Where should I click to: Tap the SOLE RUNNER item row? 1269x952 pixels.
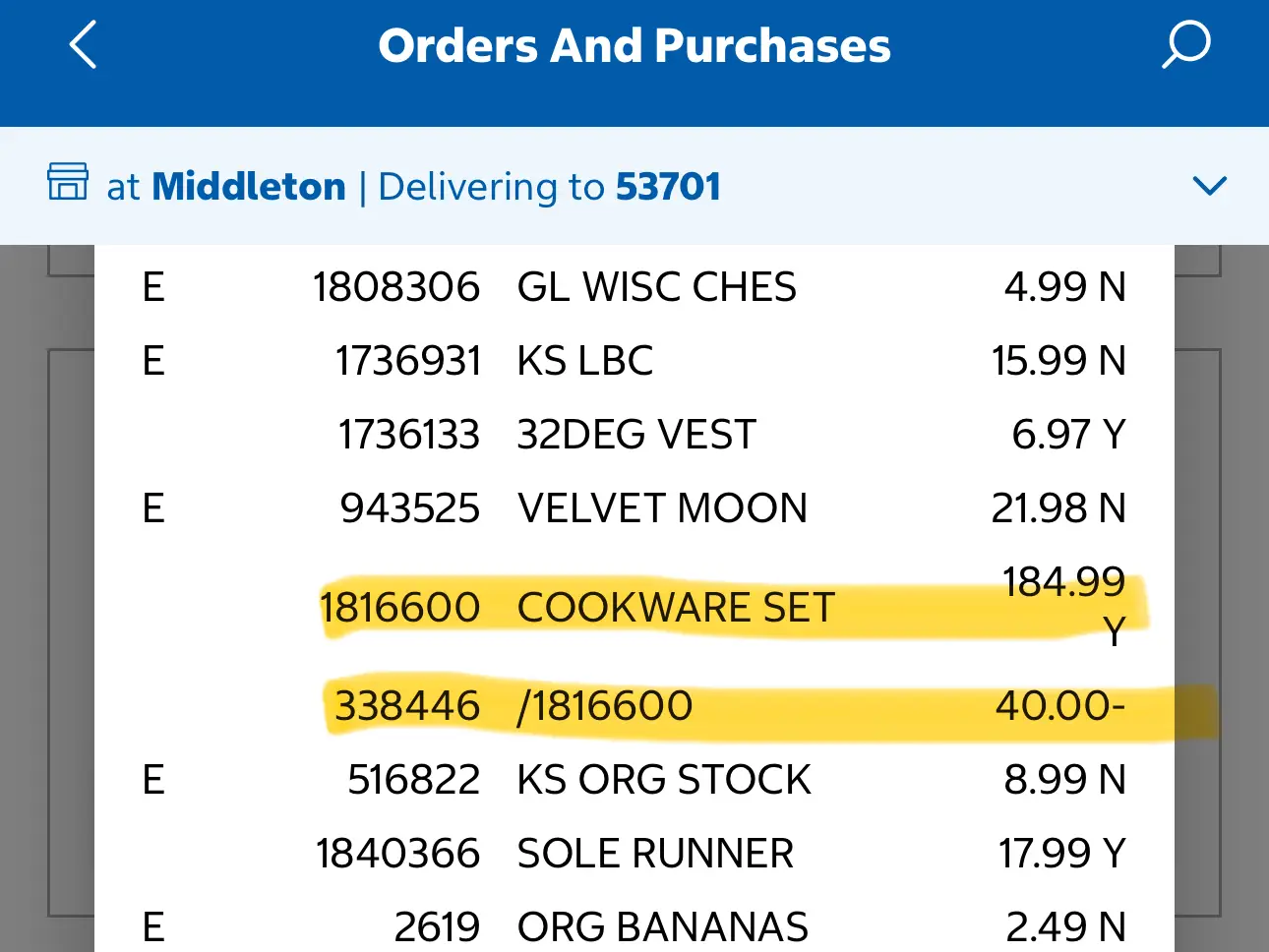click(654, 853)
